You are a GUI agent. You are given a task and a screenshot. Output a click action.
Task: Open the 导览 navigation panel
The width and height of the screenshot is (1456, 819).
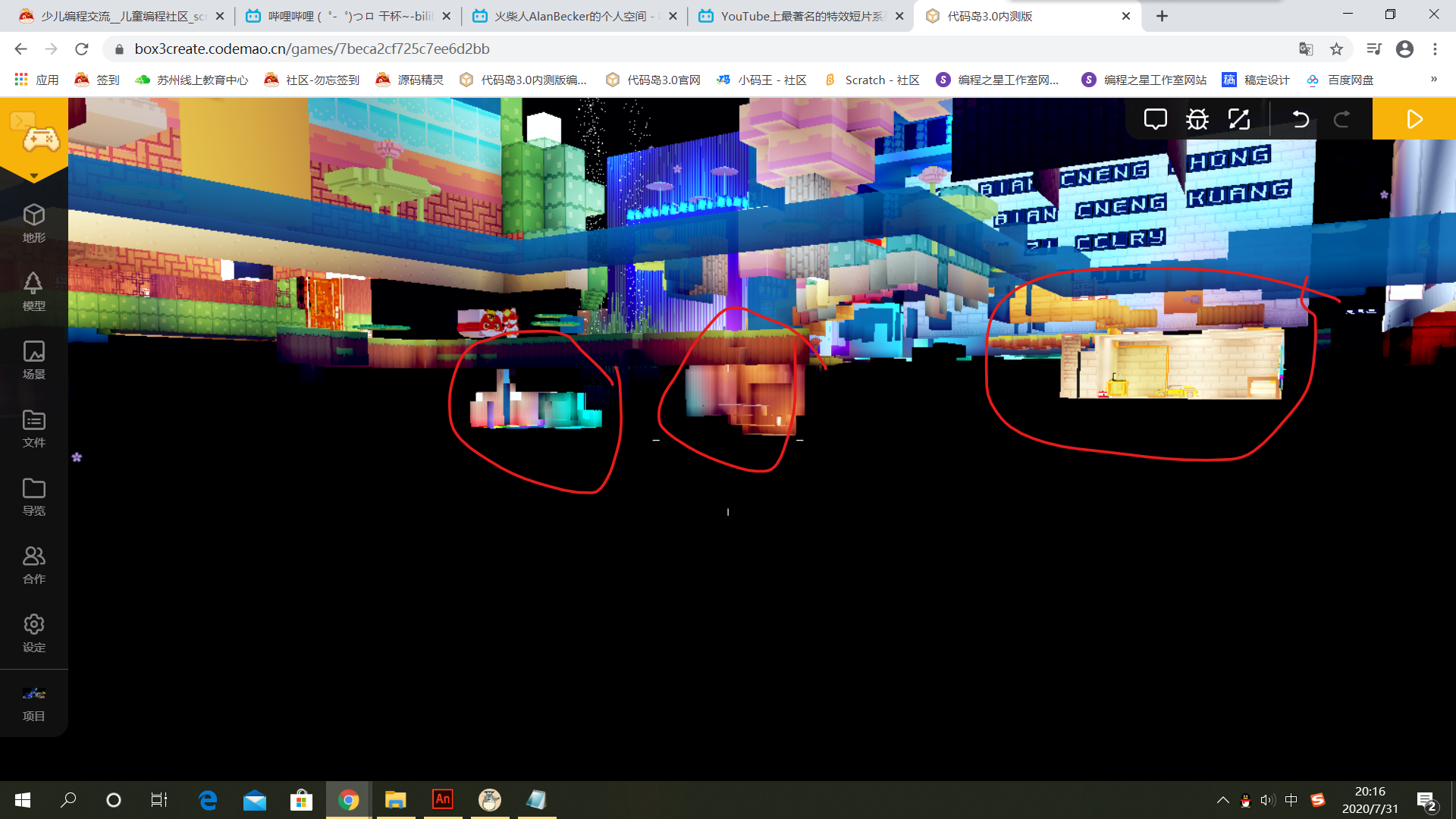[34, 496]
